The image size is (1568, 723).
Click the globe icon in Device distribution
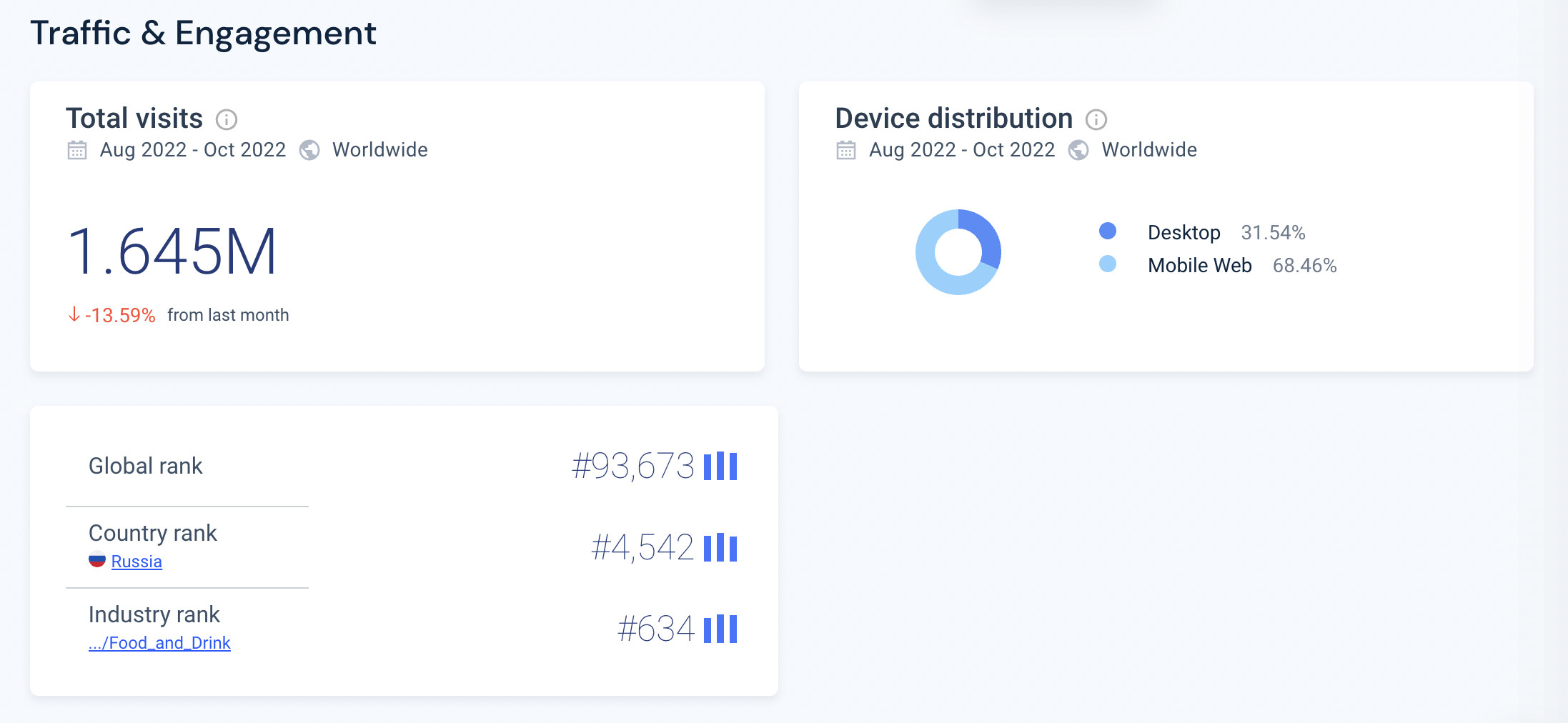click(x=1078, y=150)
